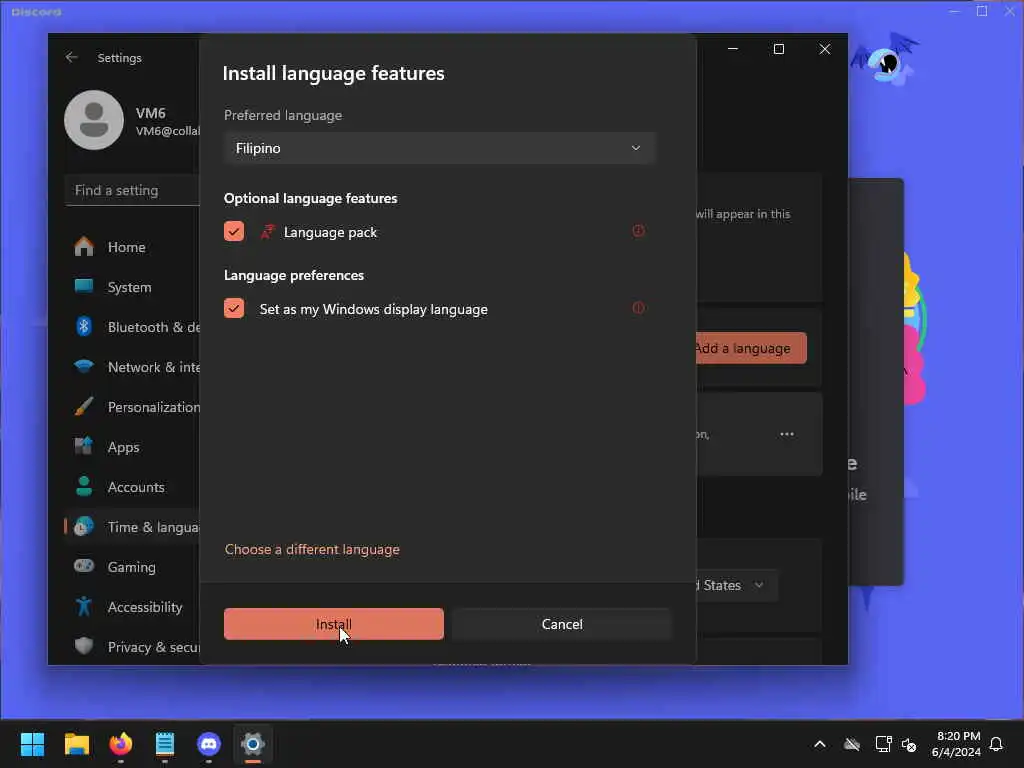The width and height of the screenshot is (1024, 768).
Task: Click the OneDrive cloud tray icon
Action: click(852, 744)
